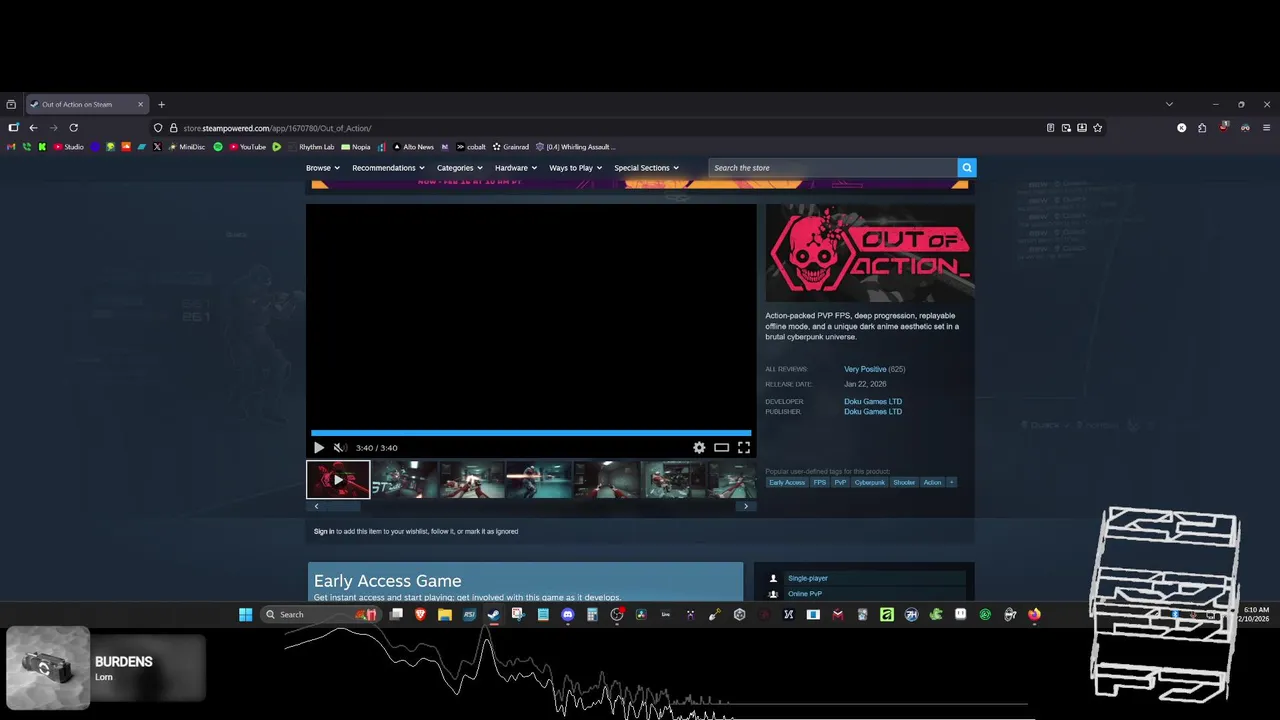Viewport: 1280px width, 720px height.
Task: Open the Studio bookmark
Action: point(69,147)
